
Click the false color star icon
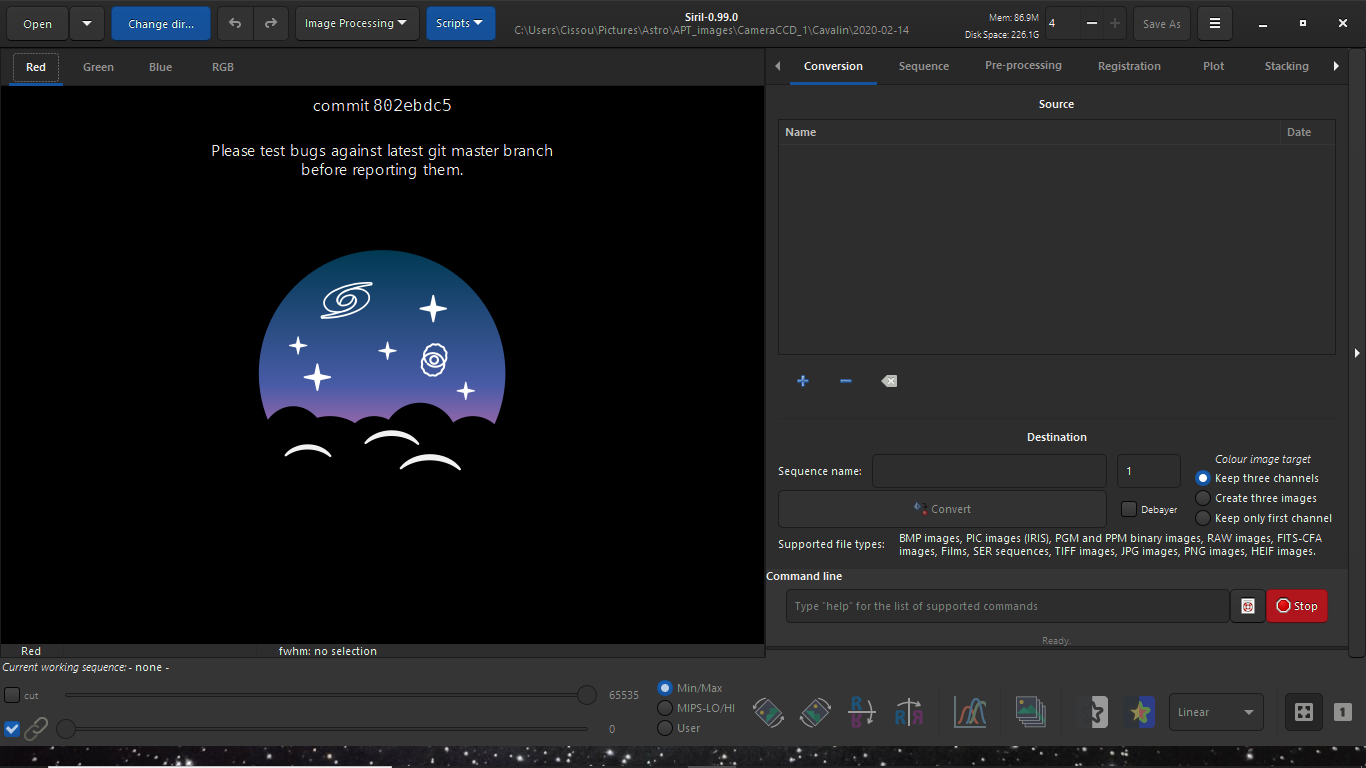1140,712
